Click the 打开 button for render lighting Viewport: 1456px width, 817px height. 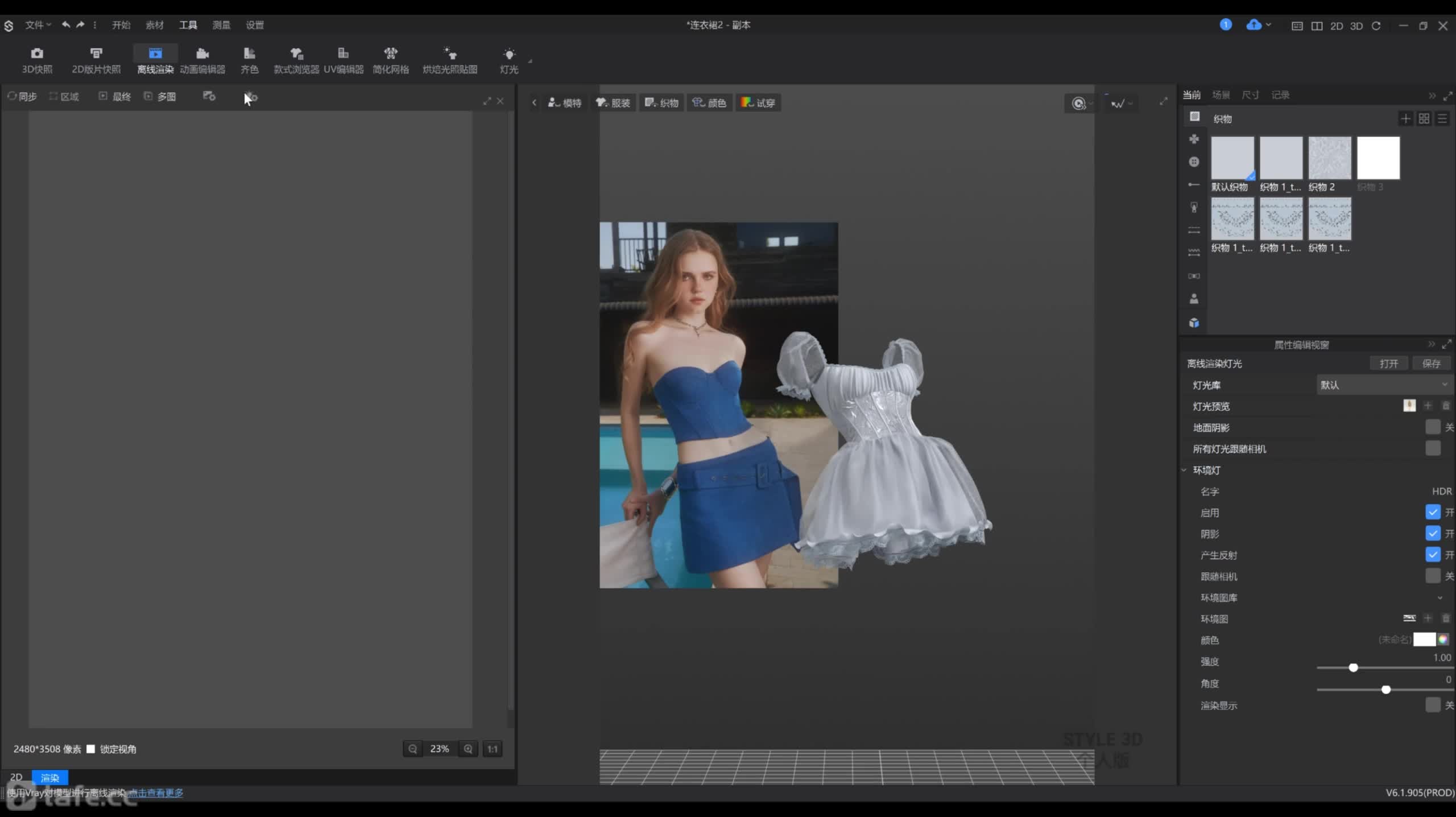(1389, 363)
